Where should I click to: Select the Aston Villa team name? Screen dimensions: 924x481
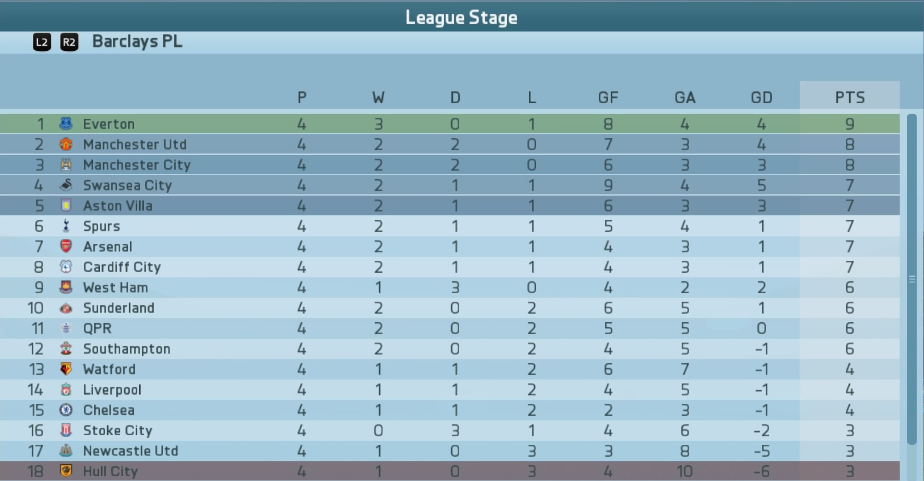[118, 206]
